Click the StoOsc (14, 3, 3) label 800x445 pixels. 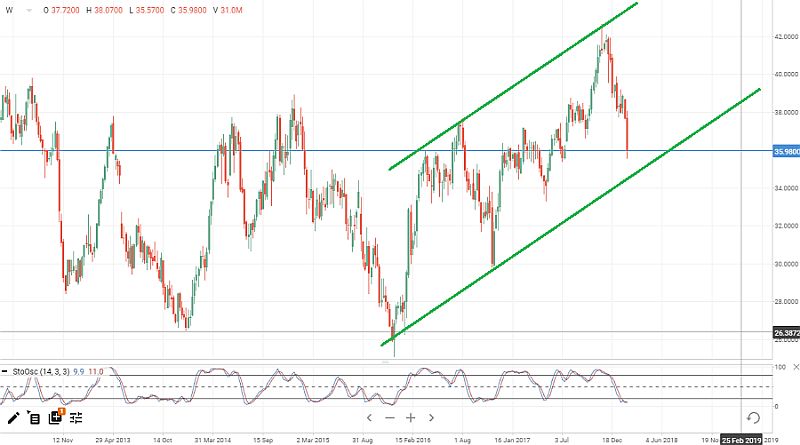(41, 372)
